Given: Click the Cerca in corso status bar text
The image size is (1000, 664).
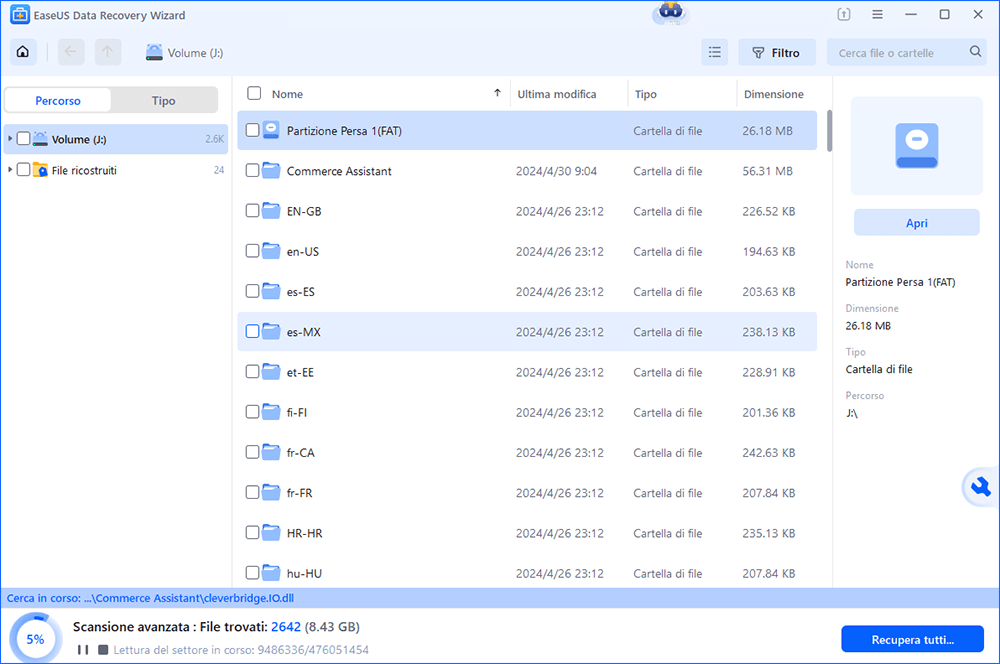Looking at the screenshot, I should click(x=151, y=598).
